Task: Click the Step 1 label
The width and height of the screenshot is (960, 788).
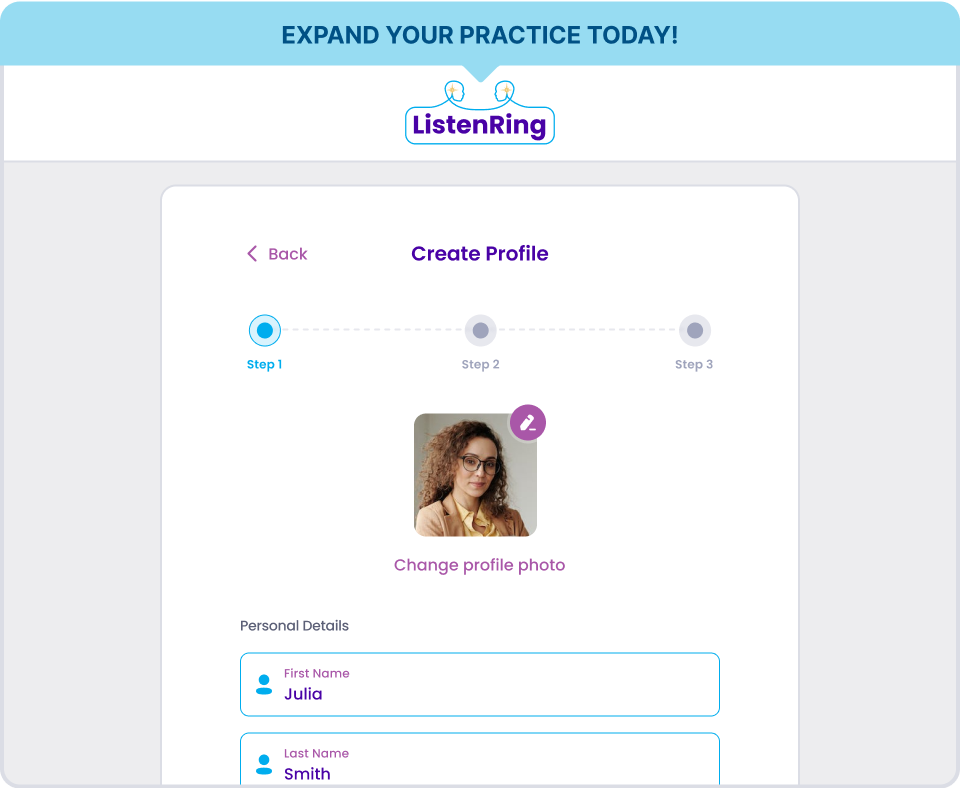Action: [264, 364]
